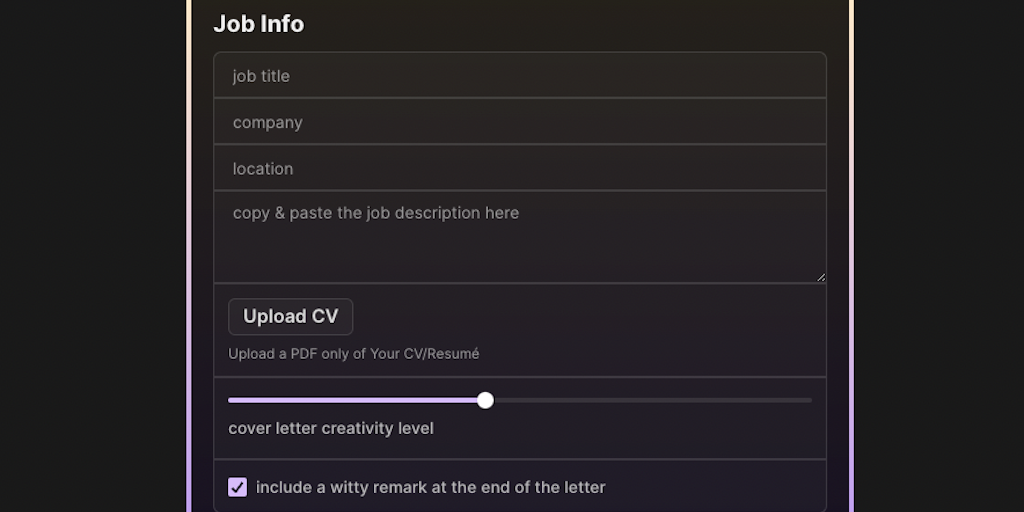Click the word 'company' placeholder text

pos(267,122)
